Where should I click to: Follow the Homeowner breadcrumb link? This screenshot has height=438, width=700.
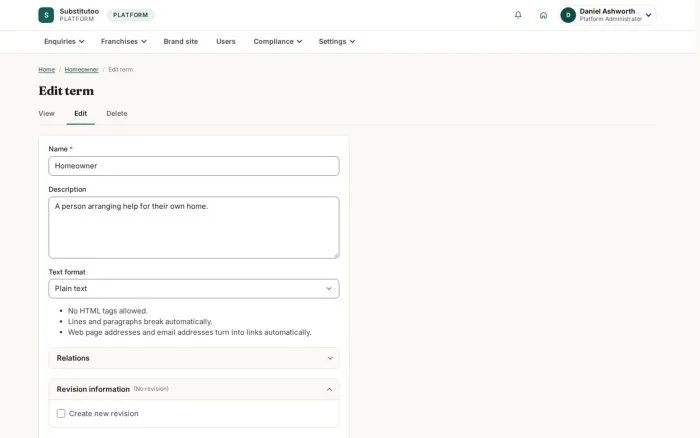tap(81, 70)
